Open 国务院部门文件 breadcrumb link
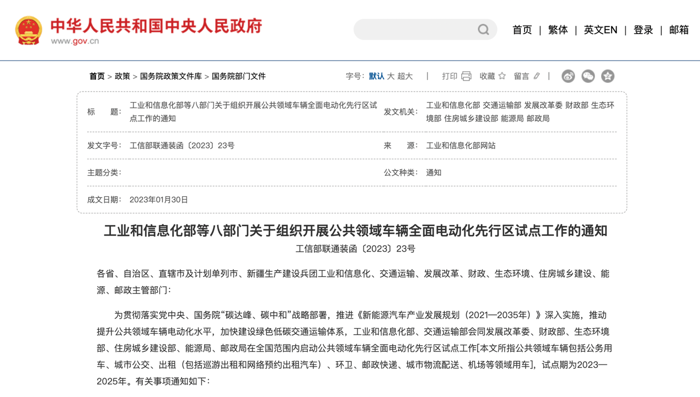Screen dimensions: 700x397 (238, 76)
